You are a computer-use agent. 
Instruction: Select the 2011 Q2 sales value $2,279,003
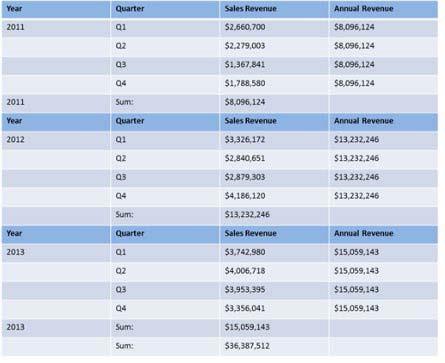[245, 46]
